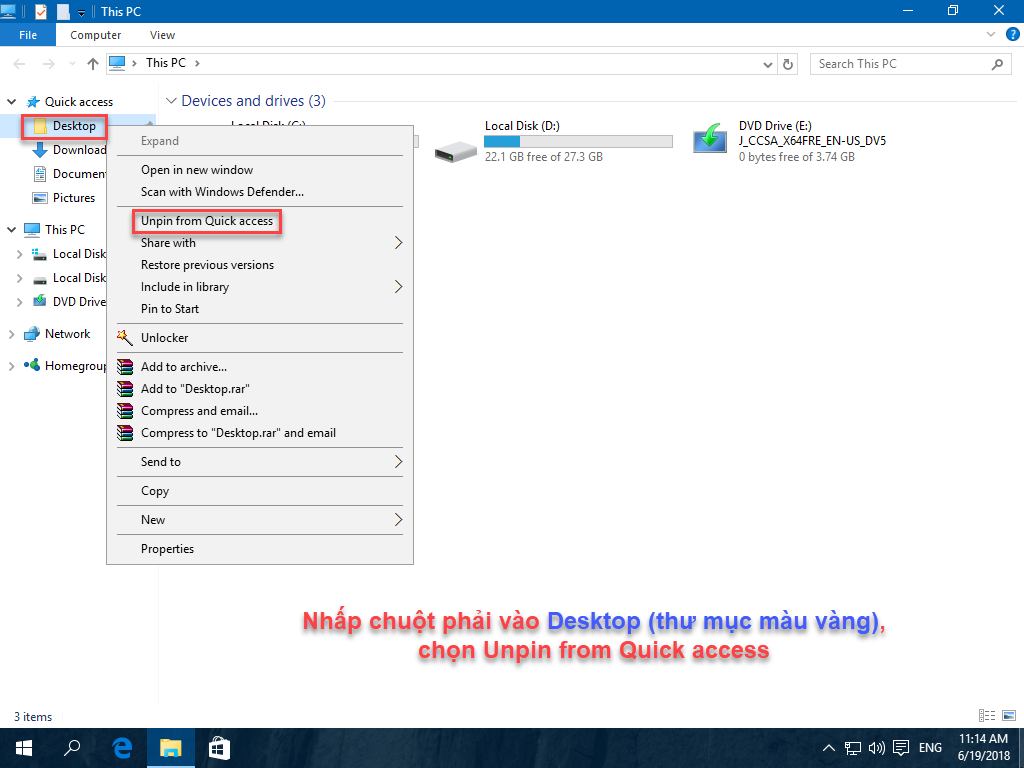Click inside the Search This PC field
Screen dimensions: 1024x768
pos(900,63)
